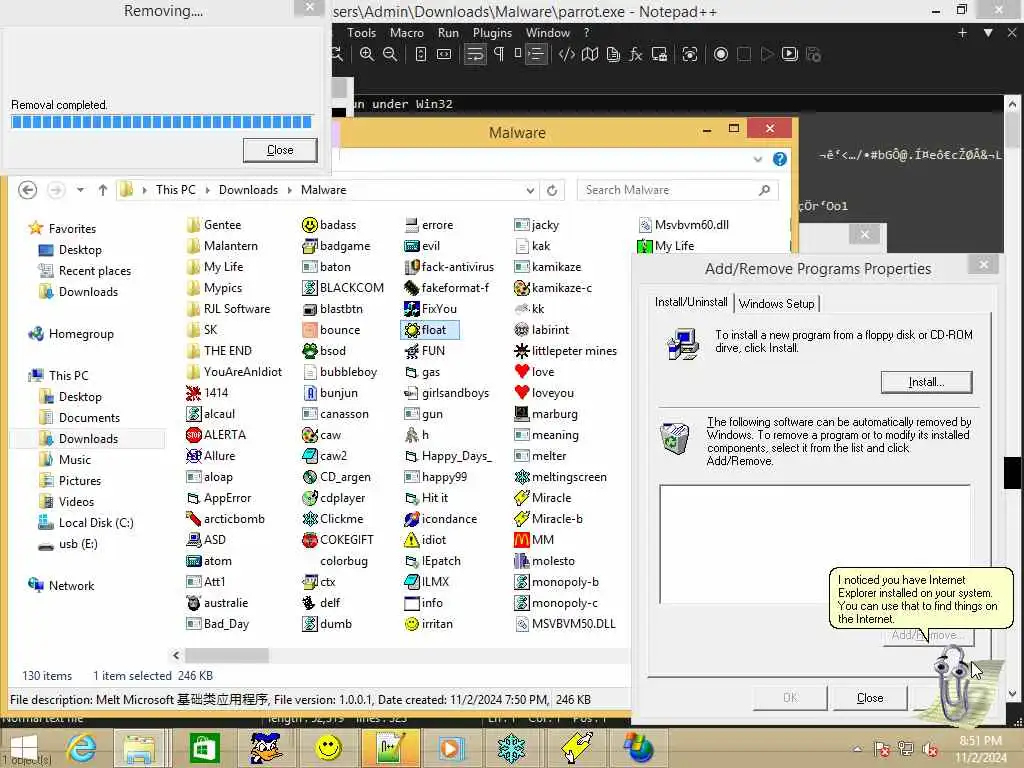Select the badass smiley file
This screenshot has height=768, width=1024.
pyautogui.click(x=329, y=225)
